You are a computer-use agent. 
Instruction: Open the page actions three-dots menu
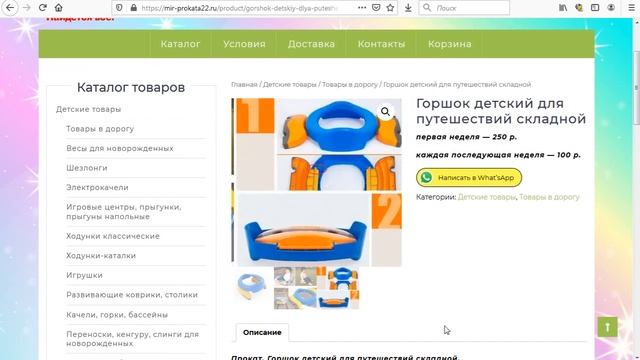(362, 8)
